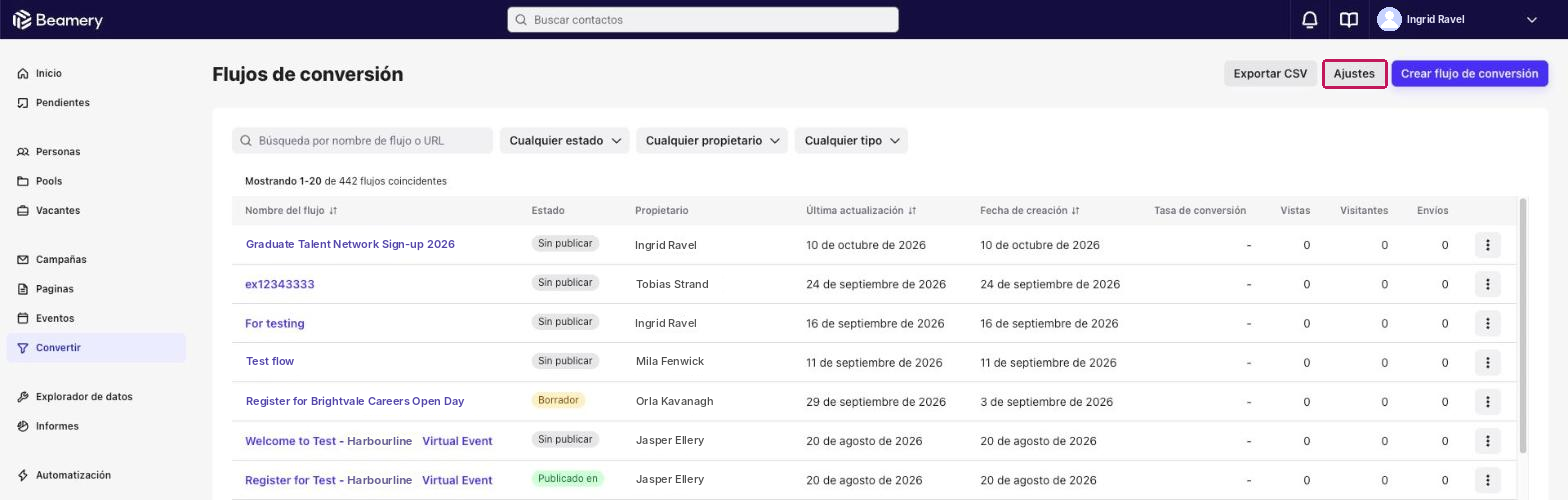Open the ex12343333 flow

(280, 284)
